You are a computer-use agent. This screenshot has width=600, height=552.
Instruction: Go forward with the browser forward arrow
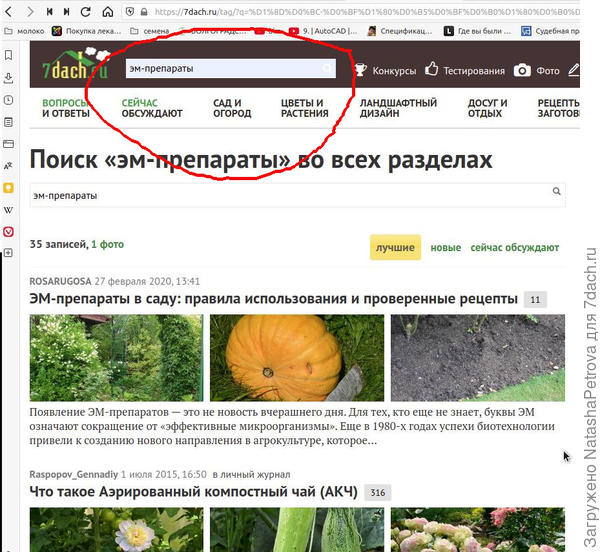tap(30, 12)
